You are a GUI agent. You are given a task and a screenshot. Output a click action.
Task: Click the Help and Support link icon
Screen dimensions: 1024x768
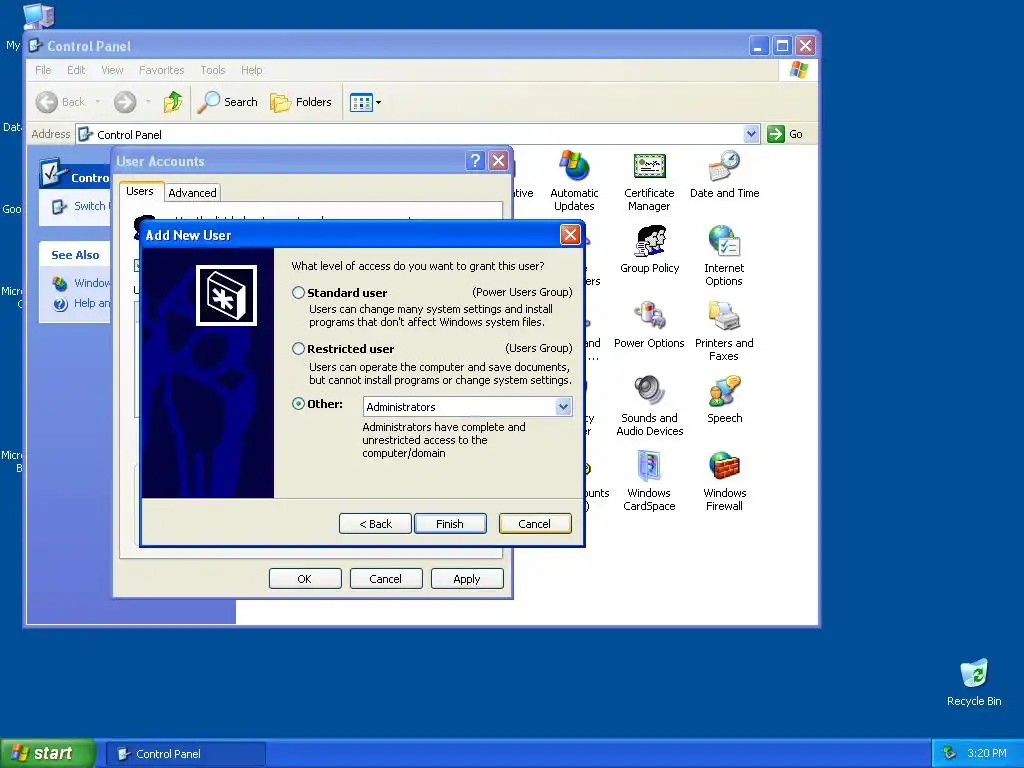click(x=60, y=304)
